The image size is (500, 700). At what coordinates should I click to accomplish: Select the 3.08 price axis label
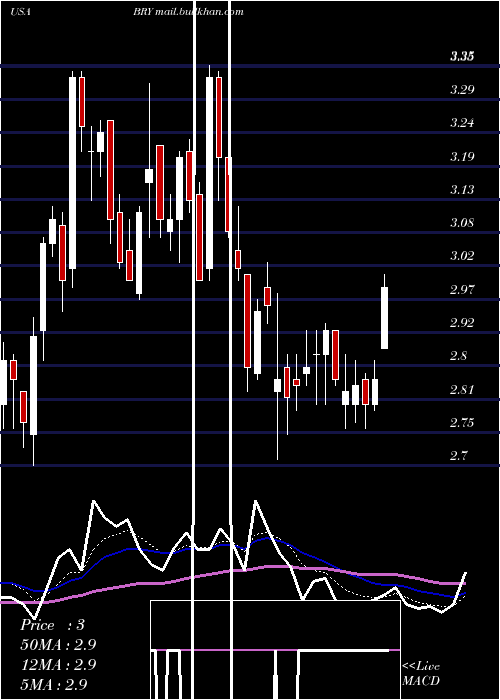[x=462, y=223]
